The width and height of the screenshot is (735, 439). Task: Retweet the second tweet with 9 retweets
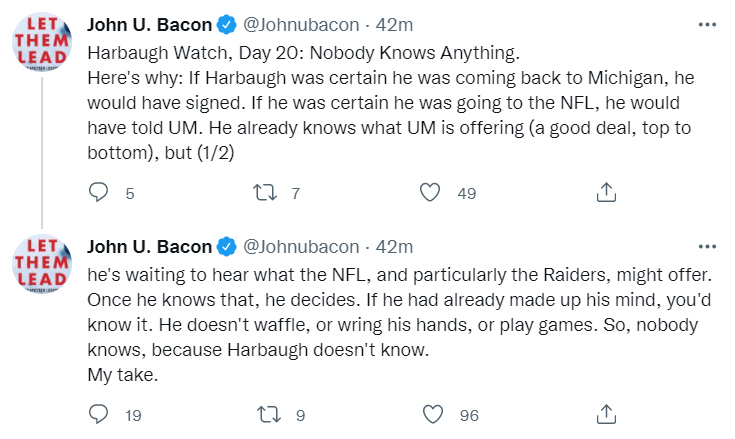pyautogui.click(x=269, y=415)
